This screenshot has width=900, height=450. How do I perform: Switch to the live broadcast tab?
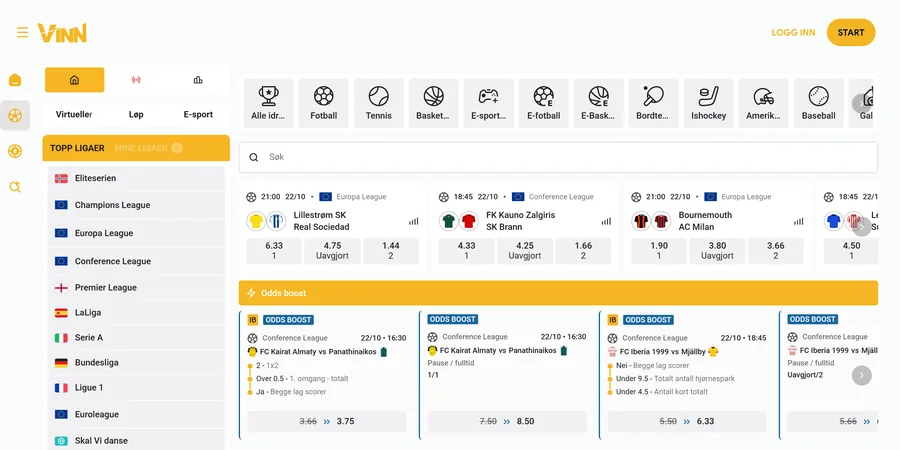[136, 80]
